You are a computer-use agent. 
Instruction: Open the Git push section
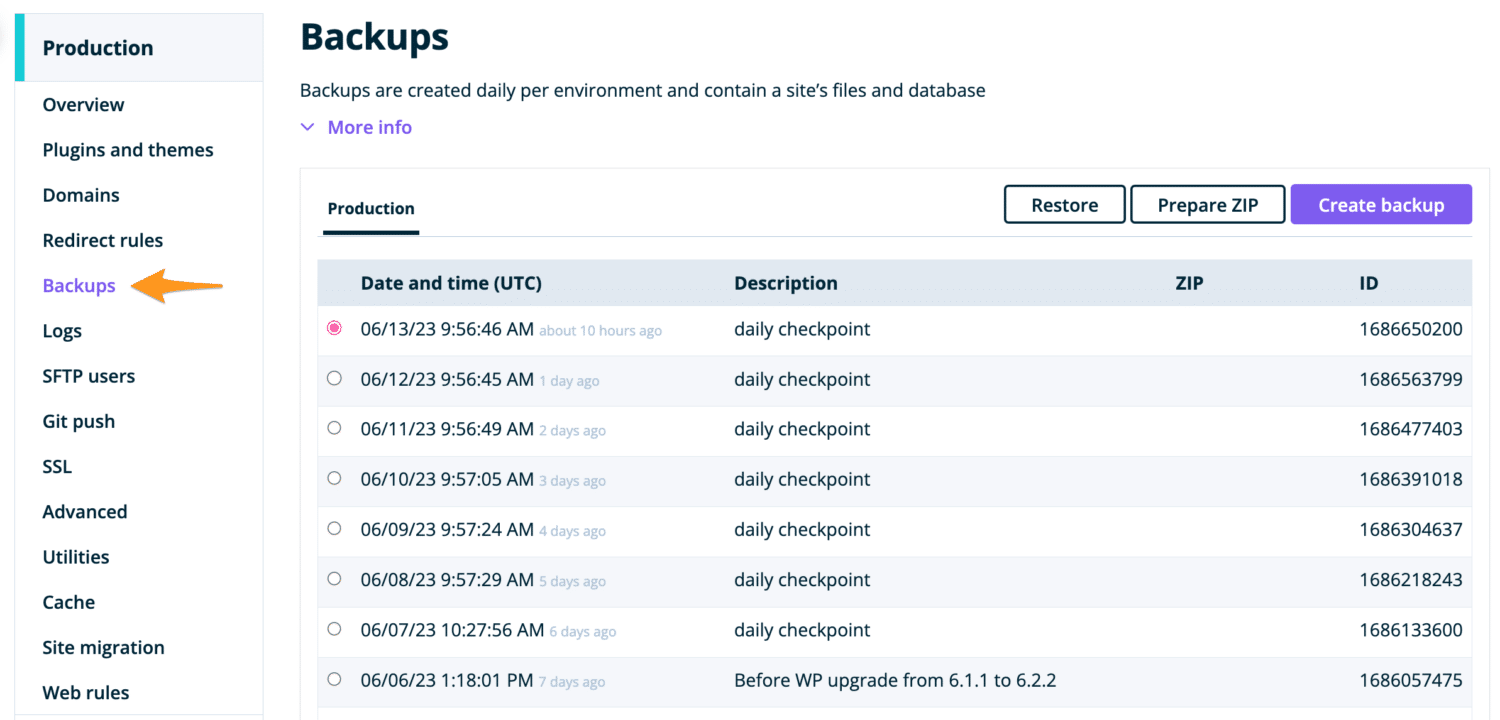pyautogui.click(x=79, y=421)
